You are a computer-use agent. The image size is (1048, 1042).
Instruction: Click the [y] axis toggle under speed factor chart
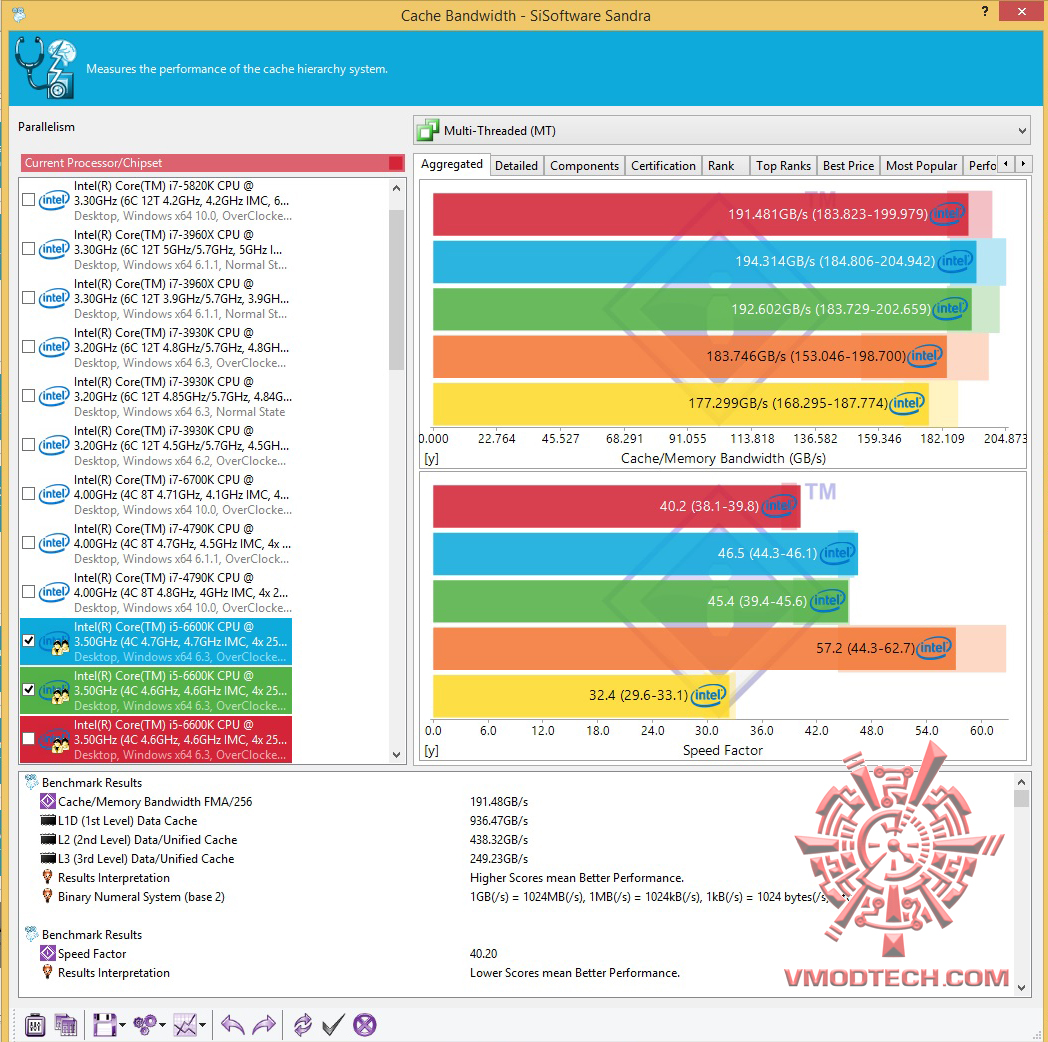pos(431,751)
